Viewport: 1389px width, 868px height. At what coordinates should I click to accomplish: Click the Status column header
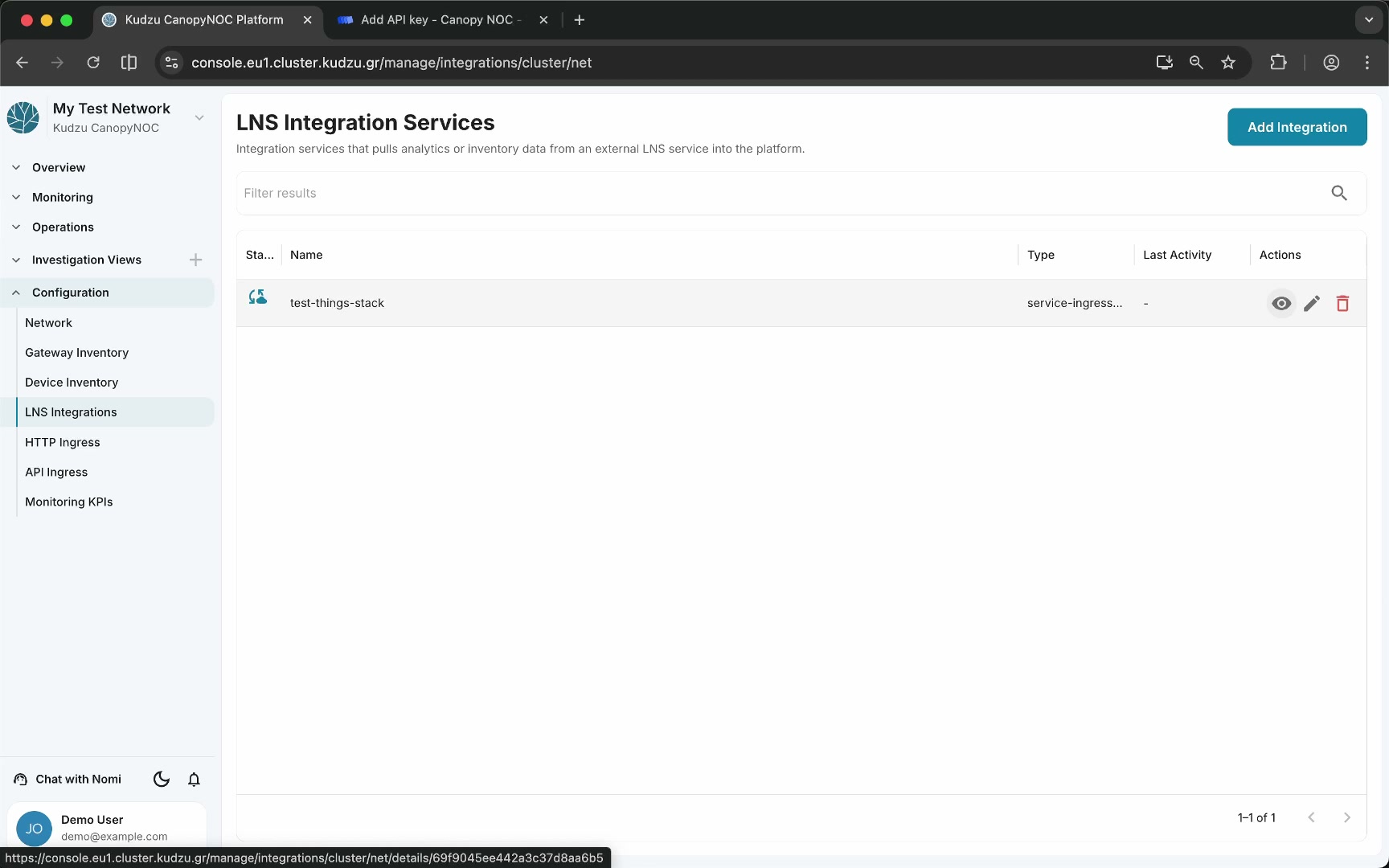(x=260, y=255)
